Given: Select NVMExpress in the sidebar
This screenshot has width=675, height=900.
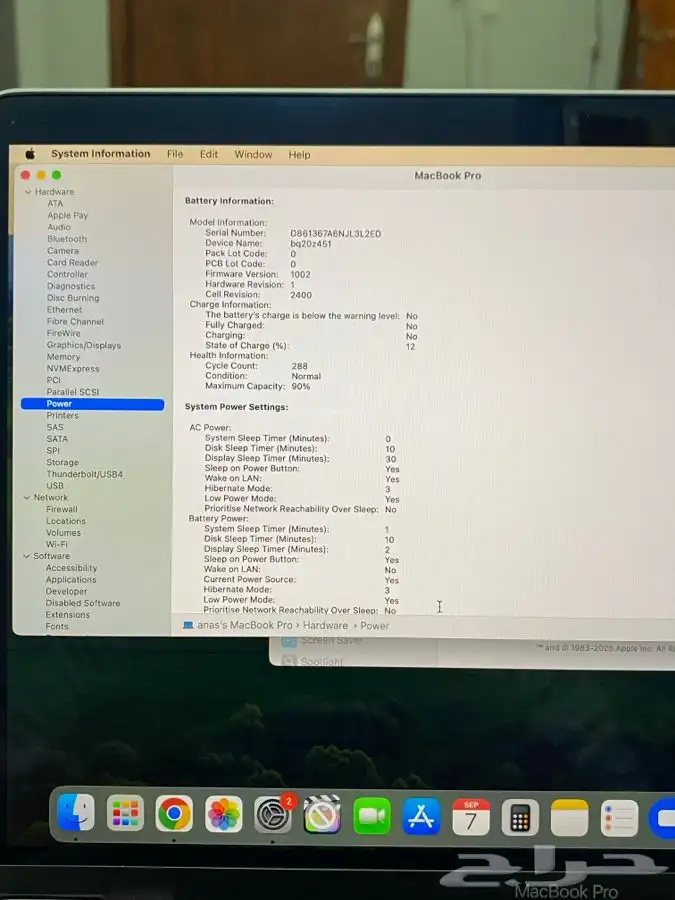Looking at the screenshot, I should click(73, 368).
